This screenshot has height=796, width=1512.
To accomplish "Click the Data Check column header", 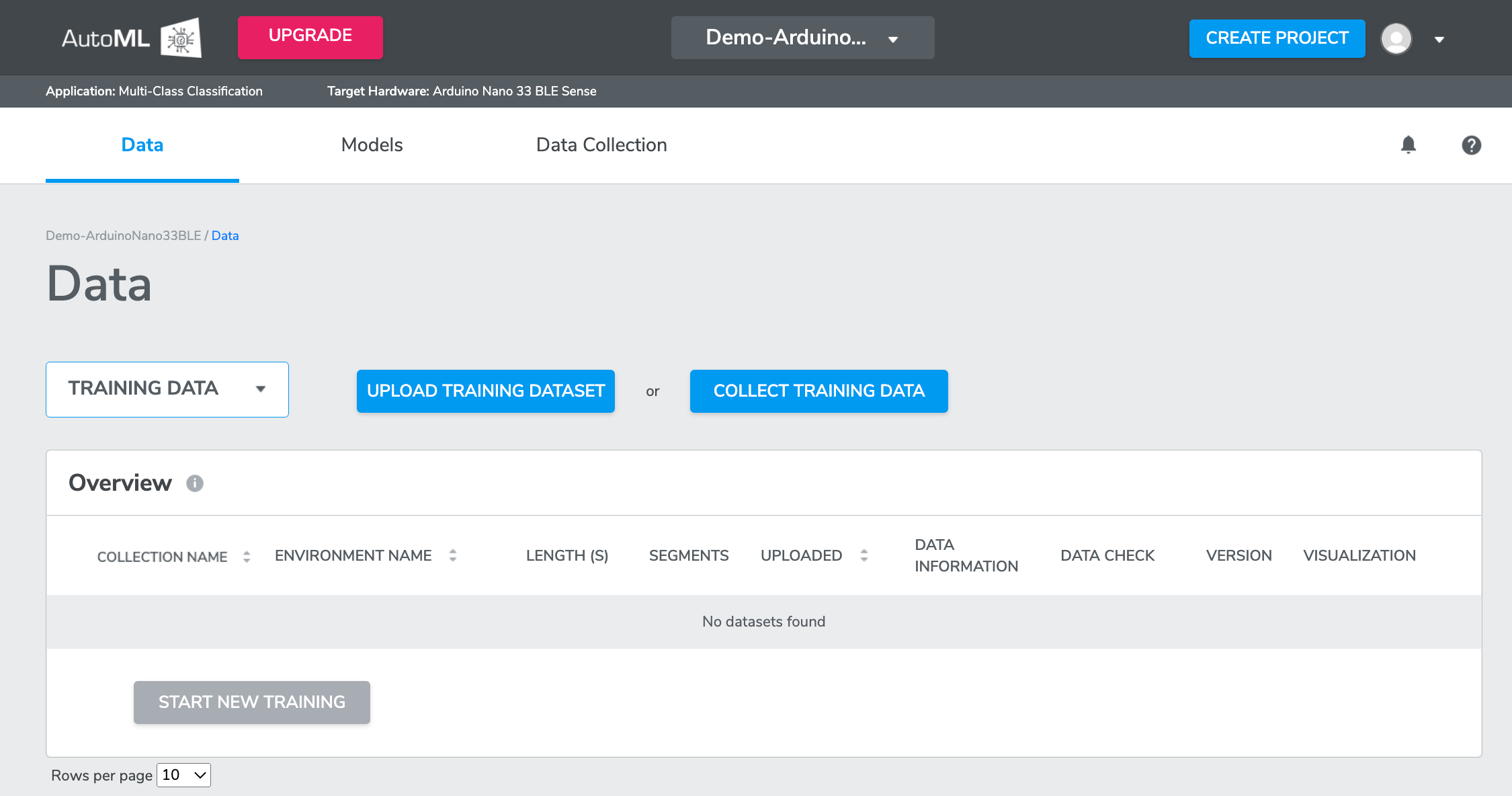I will [1107, 555].
